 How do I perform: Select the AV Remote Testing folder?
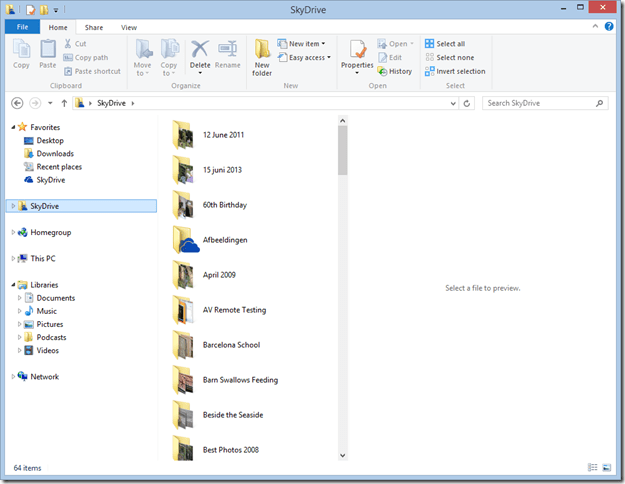coord(220,310)
